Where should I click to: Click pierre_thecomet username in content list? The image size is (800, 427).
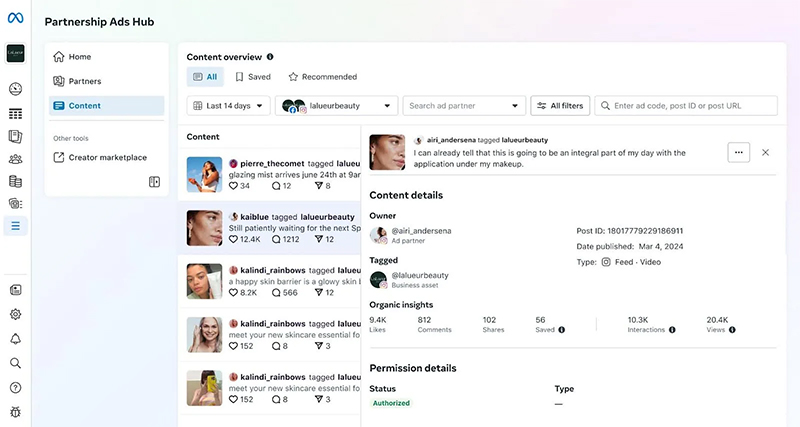tap(272, 163)
